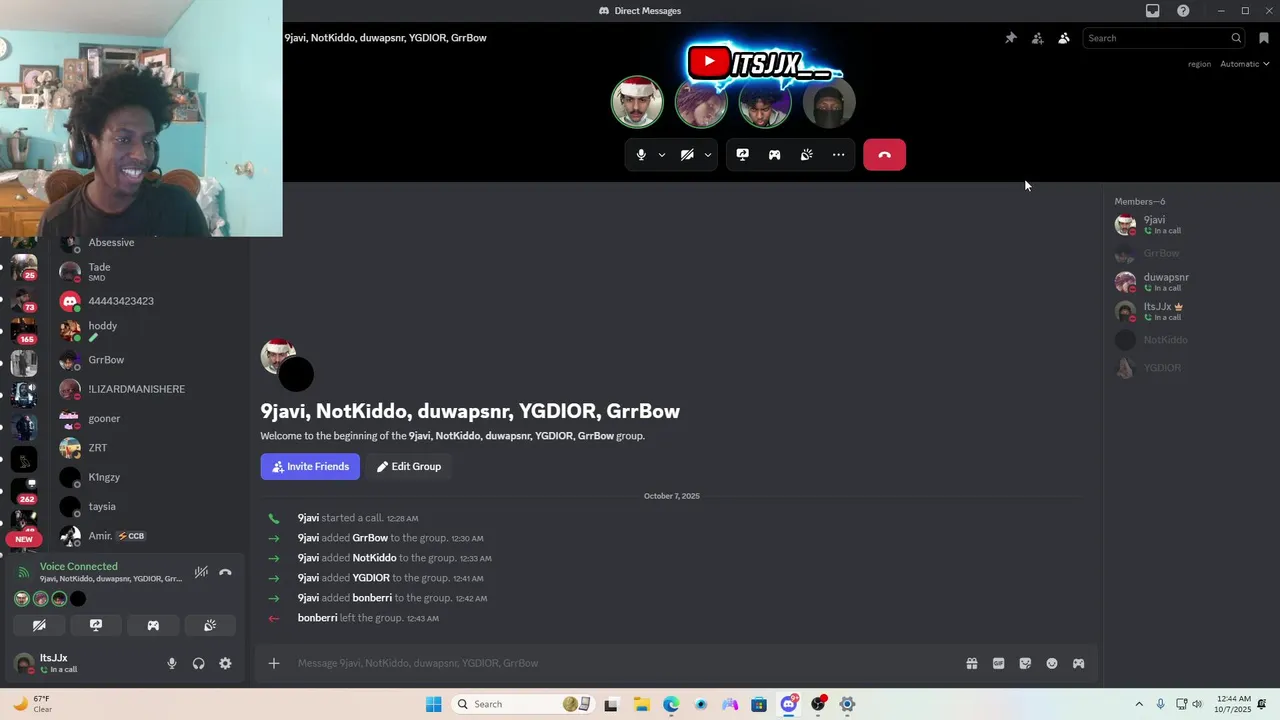This screenshot has width=1280, height=720.
Task: Click Voice Connected status text
Action: coord(78,566)
